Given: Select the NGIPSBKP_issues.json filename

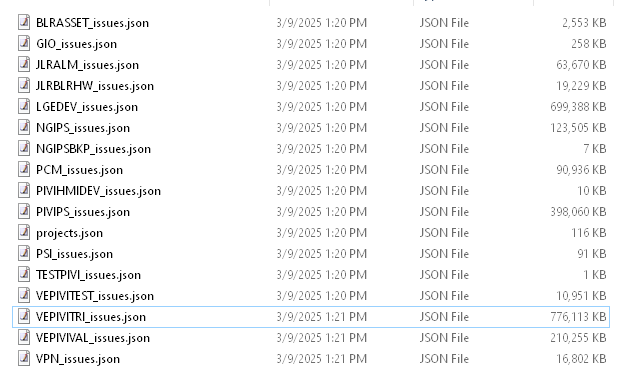Looking at the screenshot, I should 93,149.
